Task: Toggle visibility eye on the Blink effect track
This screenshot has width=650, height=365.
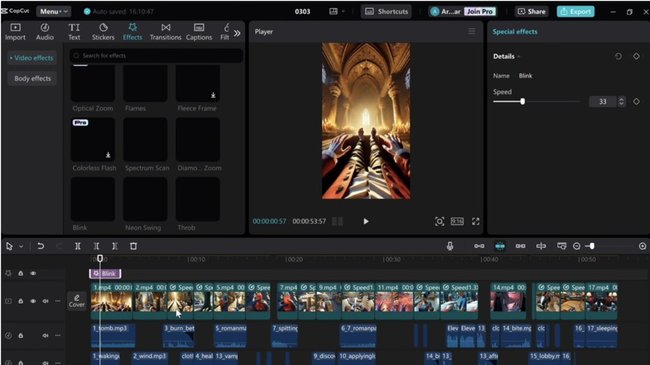Action: [x=33, y=273]
